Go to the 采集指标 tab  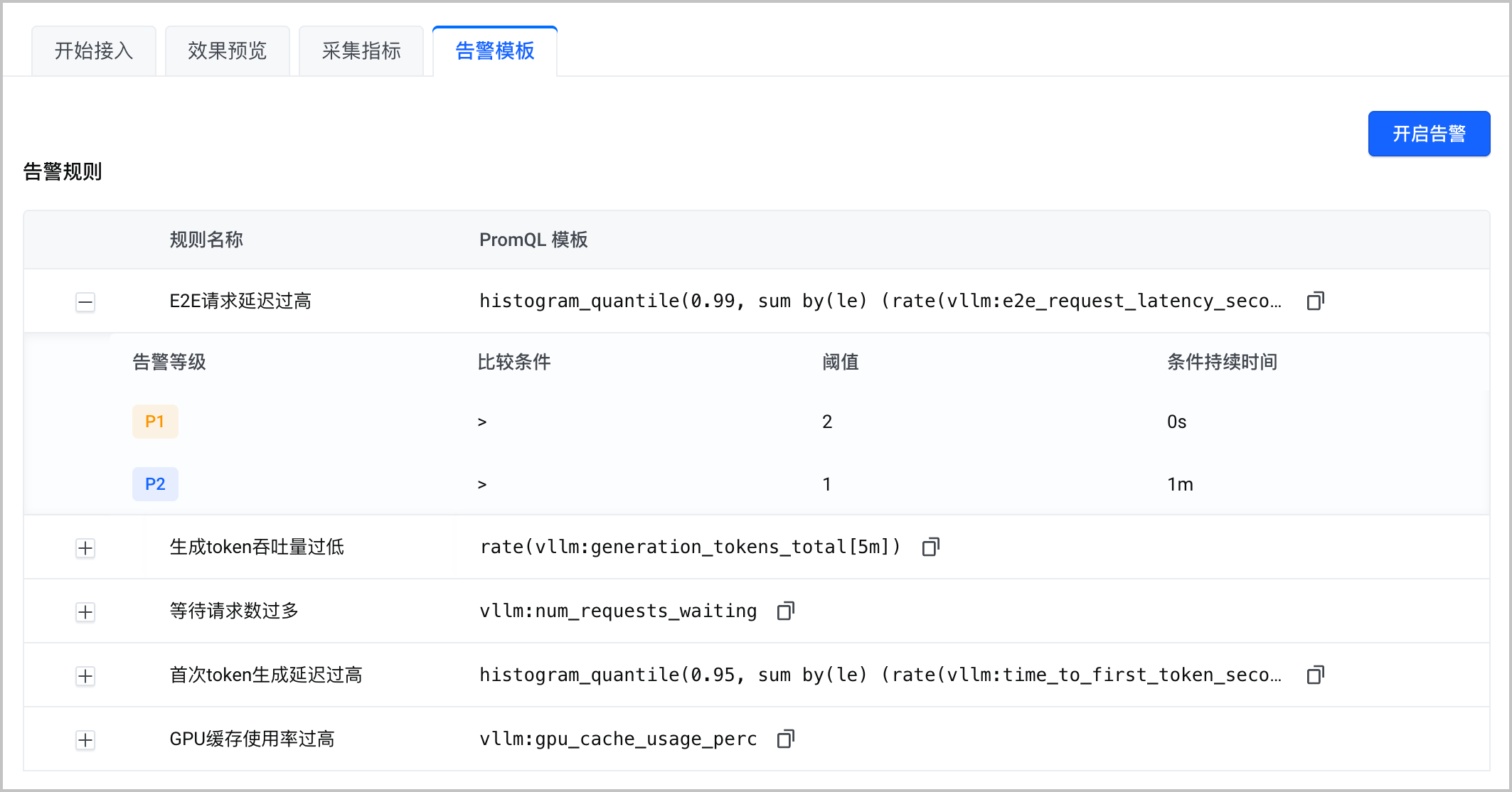pos(361,51)
